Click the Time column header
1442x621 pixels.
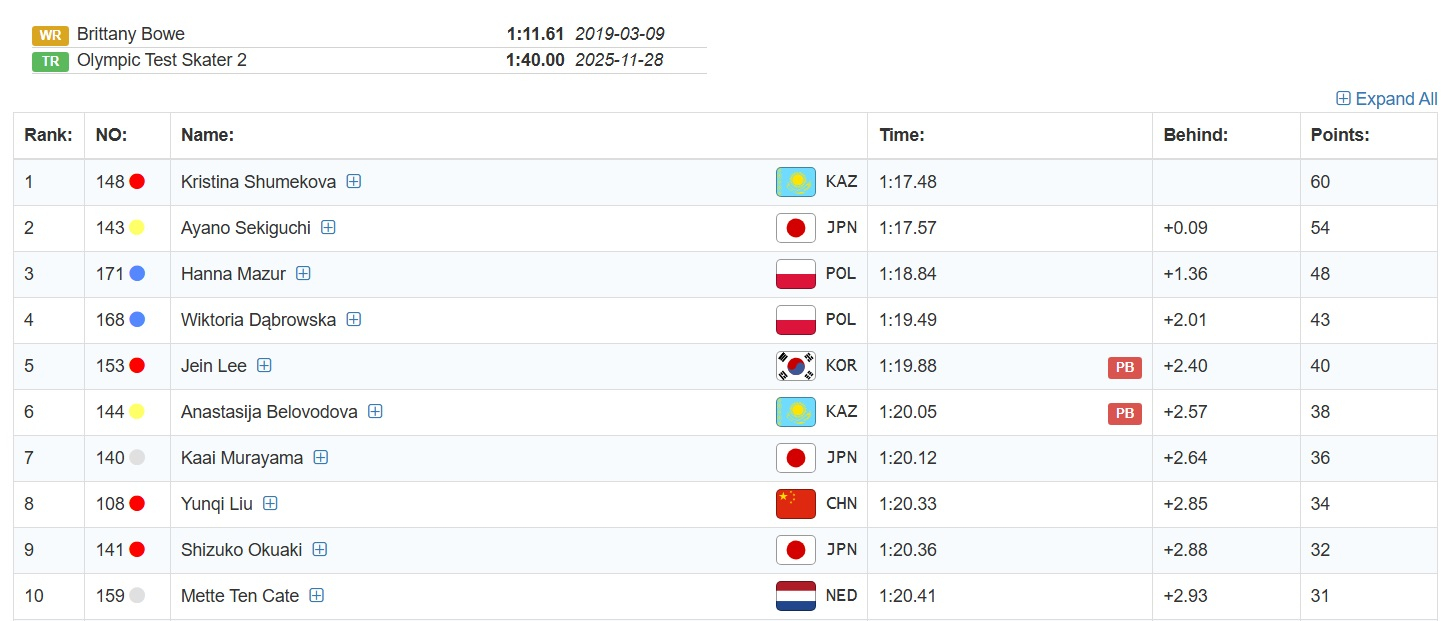[902, 135]
